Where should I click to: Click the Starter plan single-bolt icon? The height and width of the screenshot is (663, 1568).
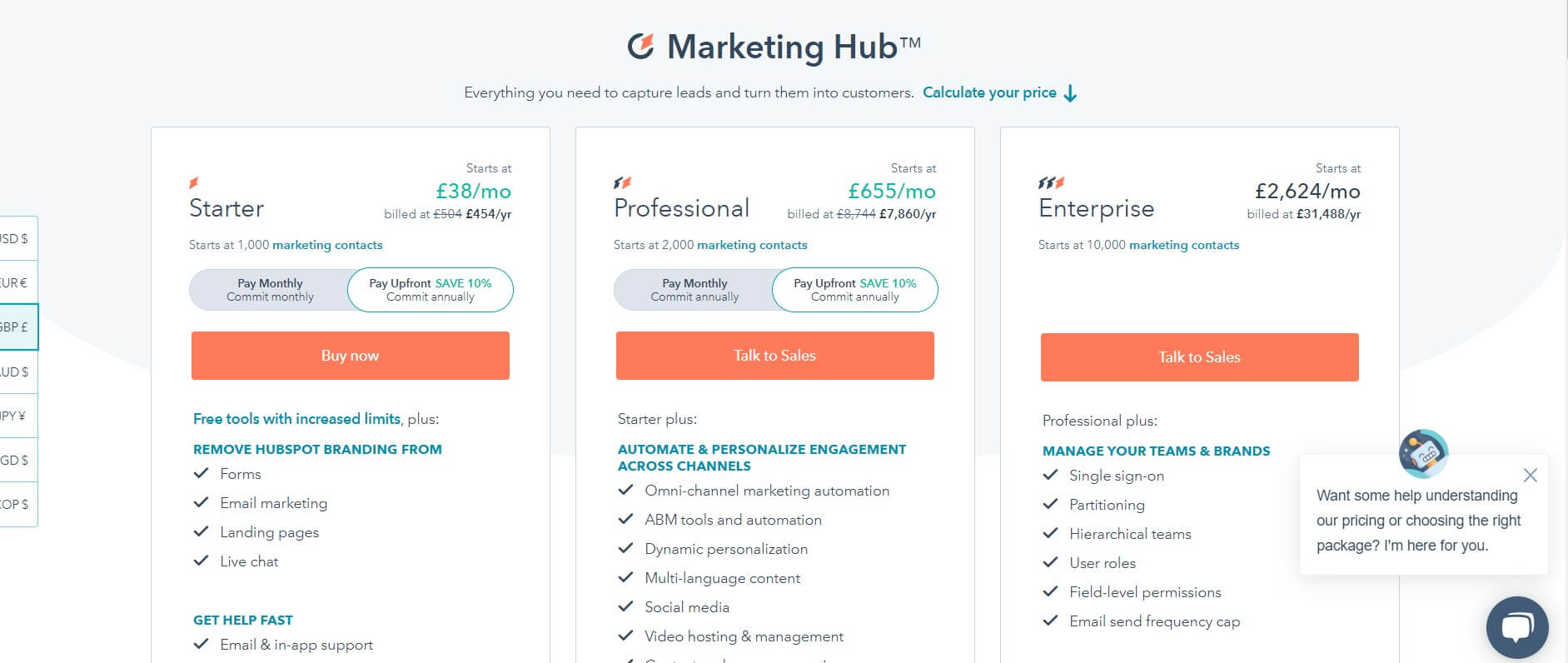(x=194, y=182)
